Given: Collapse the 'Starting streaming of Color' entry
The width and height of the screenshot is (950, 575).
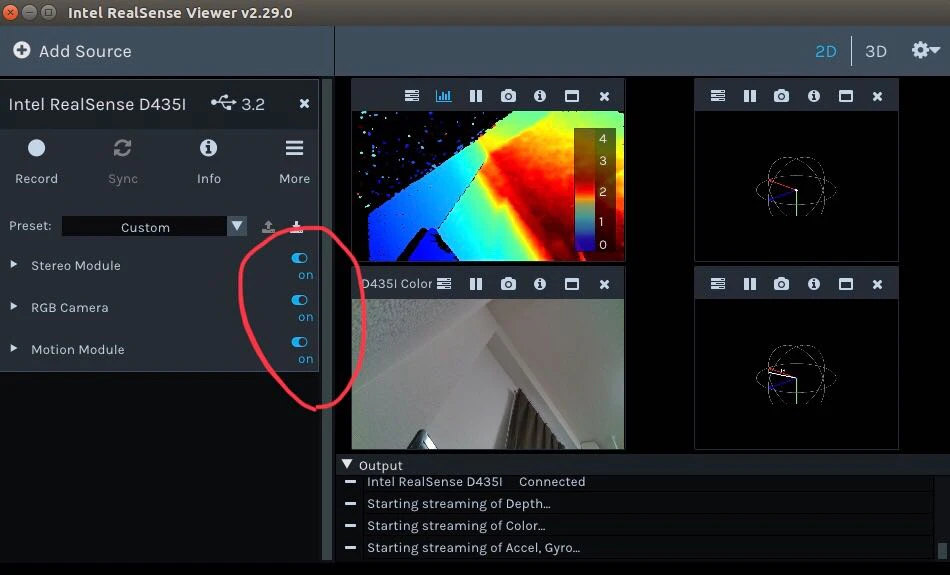Looking at the screenshot, I should point(350,525).
